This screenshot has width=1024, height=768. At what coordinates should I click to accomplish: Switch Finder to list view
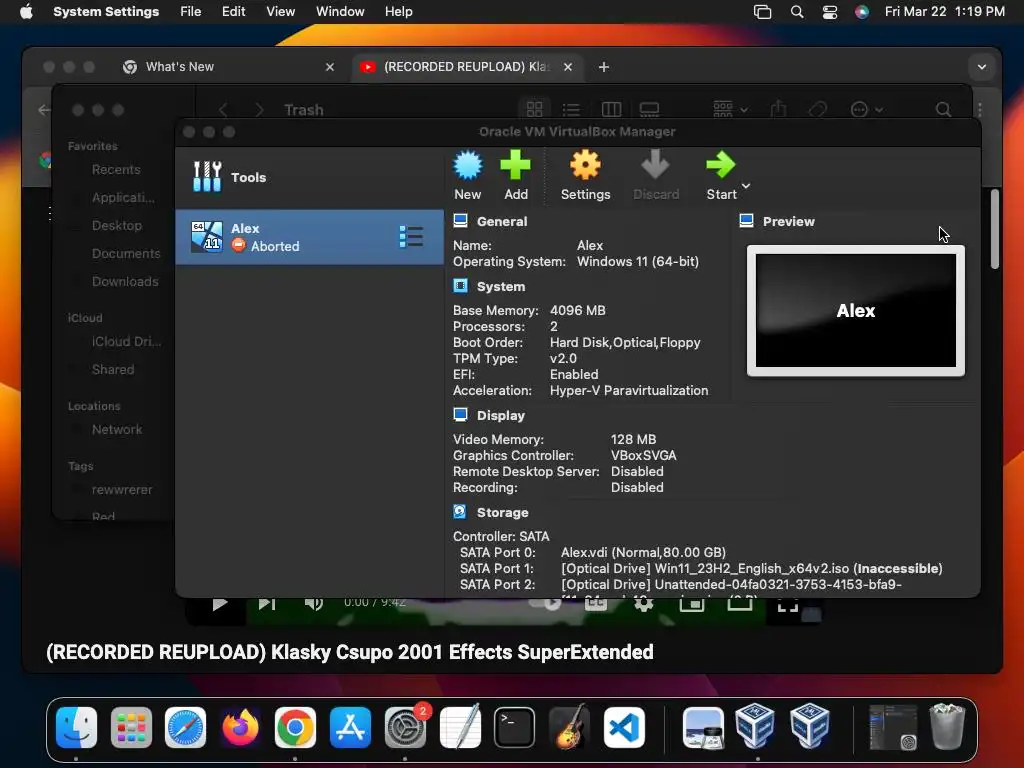pos(571,109)
